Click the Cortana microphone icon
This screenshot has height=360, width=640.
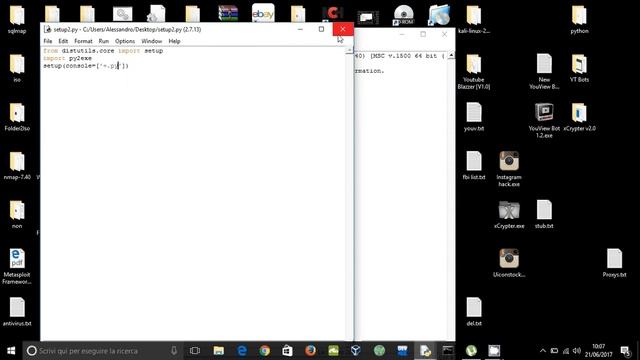click(174, 351)
